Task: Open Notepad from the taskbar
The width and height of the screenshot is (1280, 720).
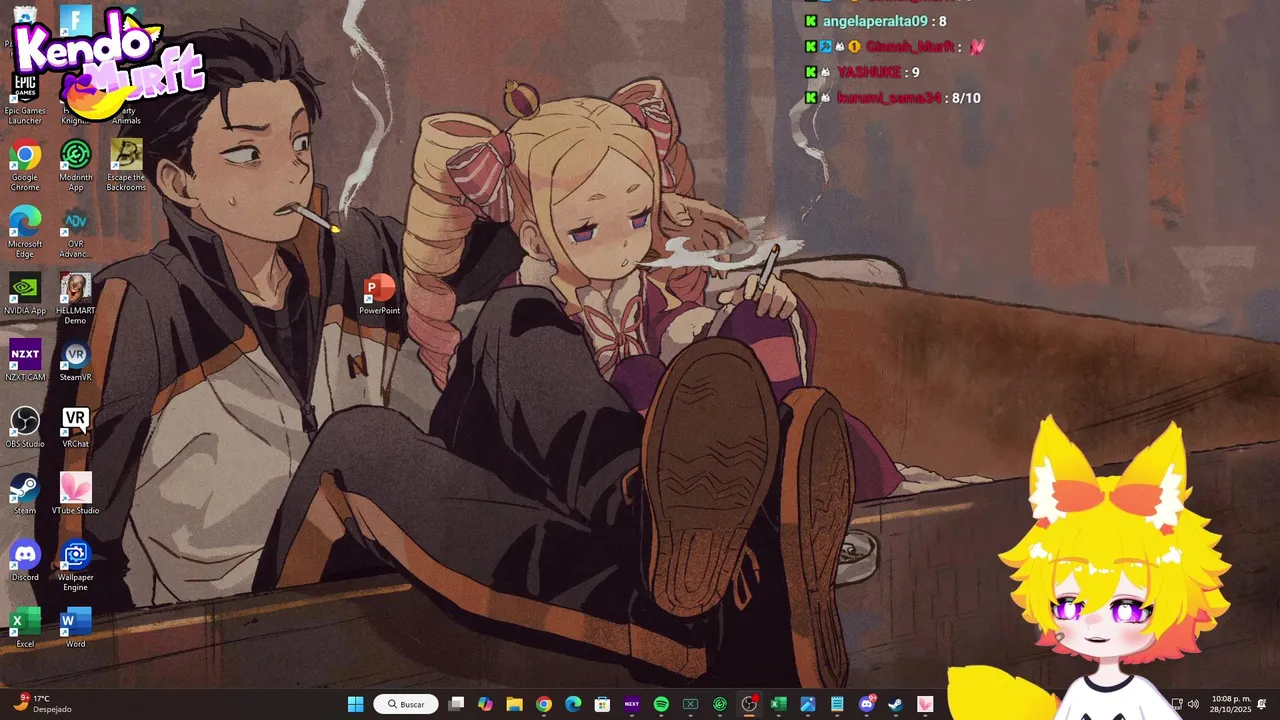Action: click(x=837, y=704)
